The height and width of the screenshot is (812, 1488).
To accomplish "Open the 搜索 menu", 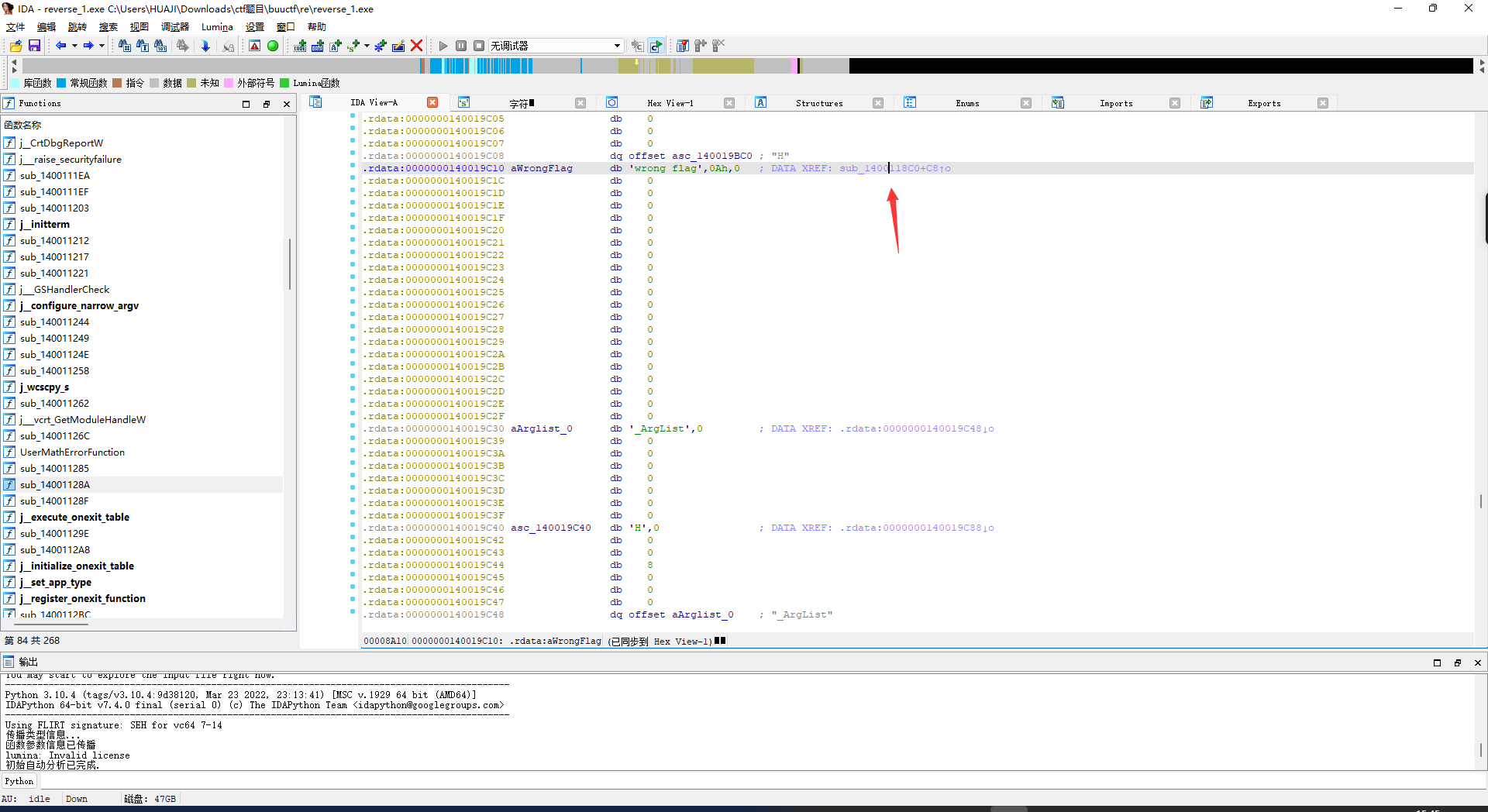I will coord(108,27).
